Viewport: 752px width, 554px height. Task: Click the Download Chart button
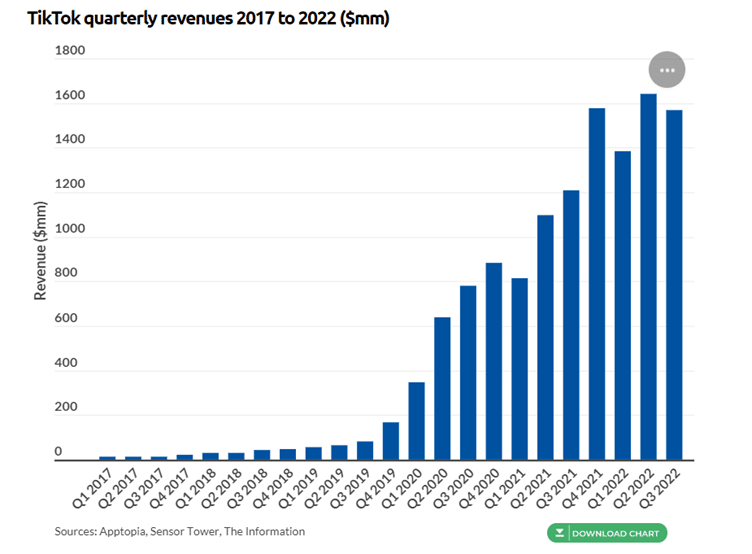[606, 533]
